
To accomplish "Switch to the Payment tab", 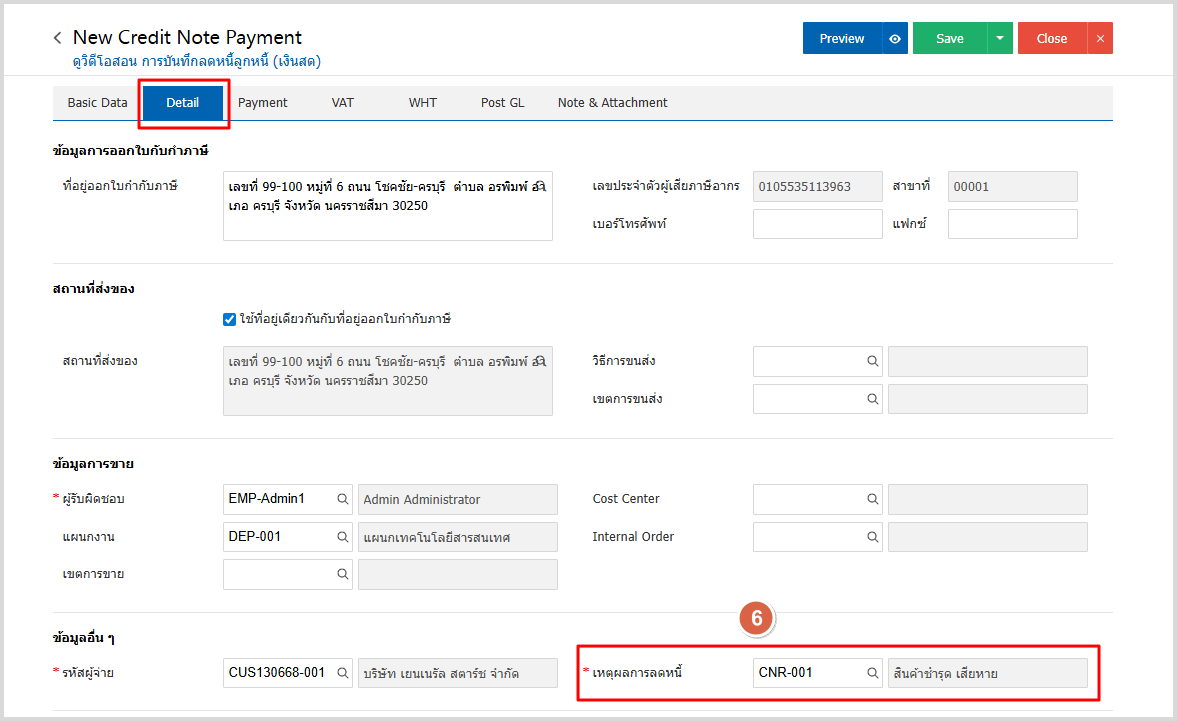I will 263,103.
